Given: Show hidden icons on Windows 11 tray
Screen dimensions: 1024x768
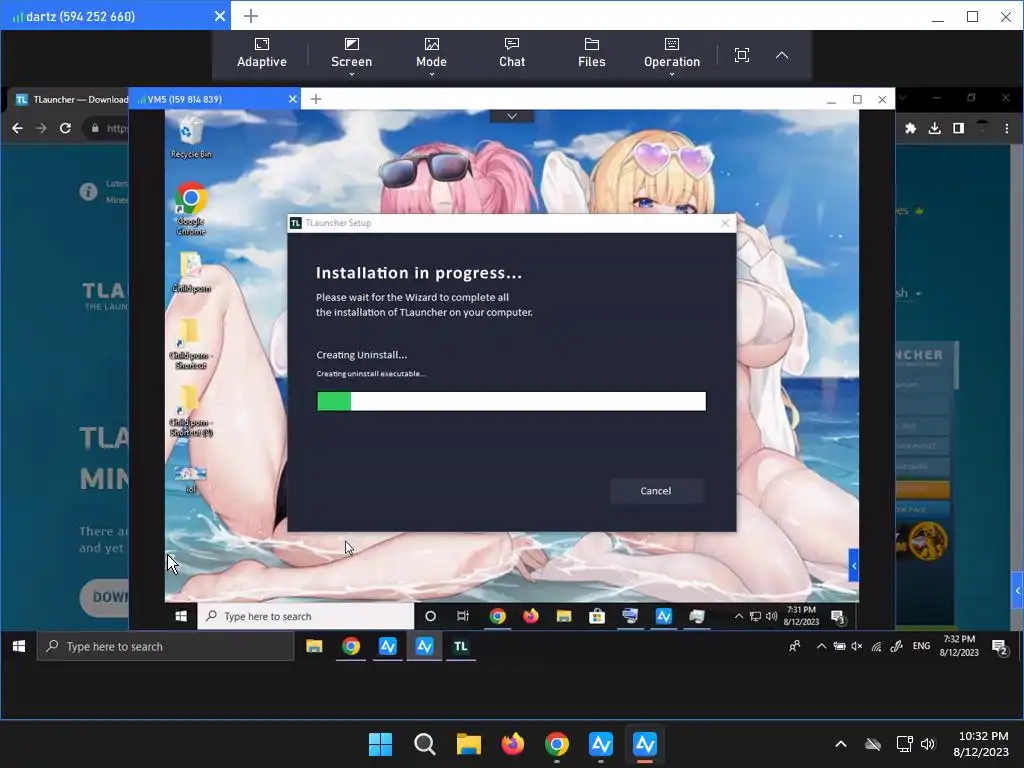Looking at the screenshot, I should (841, 743).
